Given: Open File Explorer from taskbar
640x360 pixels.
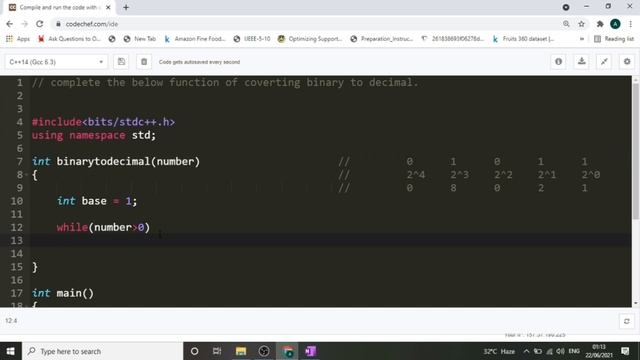Looking at the screenshot, I should pos(241,351).
